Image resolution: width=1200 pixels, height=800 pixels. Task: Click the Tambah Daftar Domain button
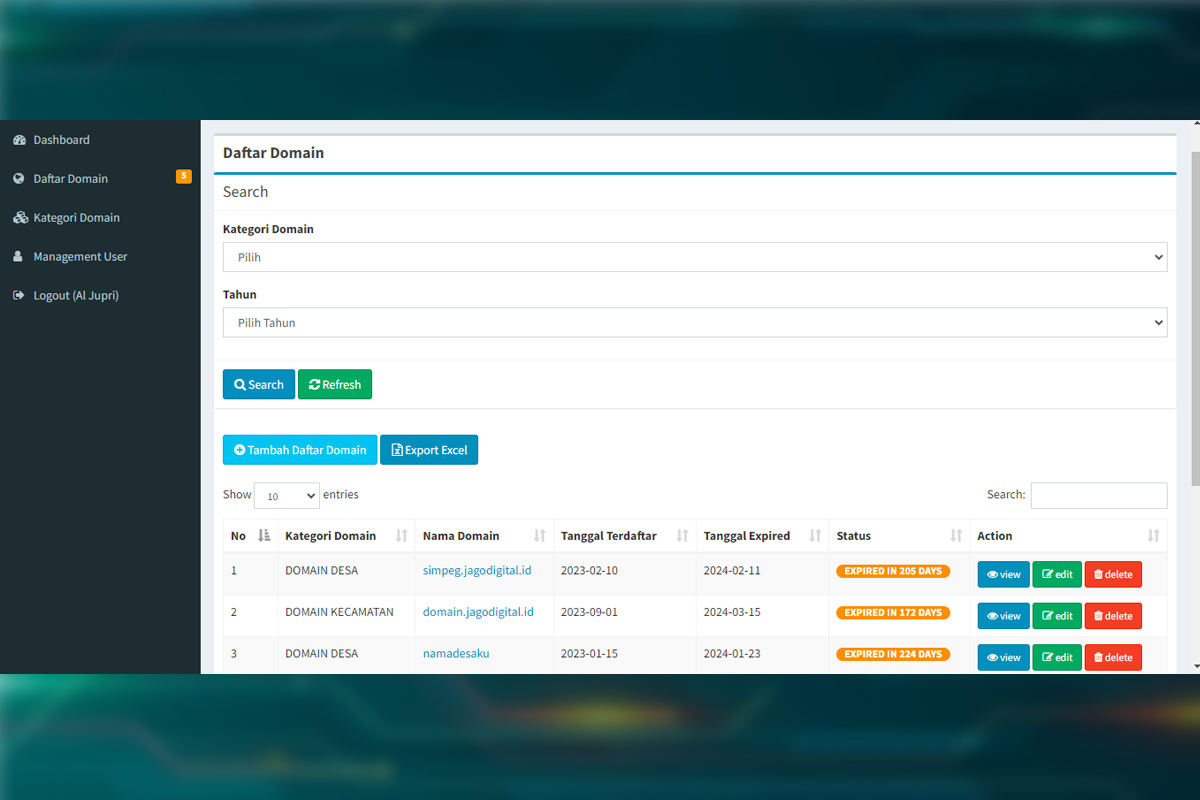point(300,450)
